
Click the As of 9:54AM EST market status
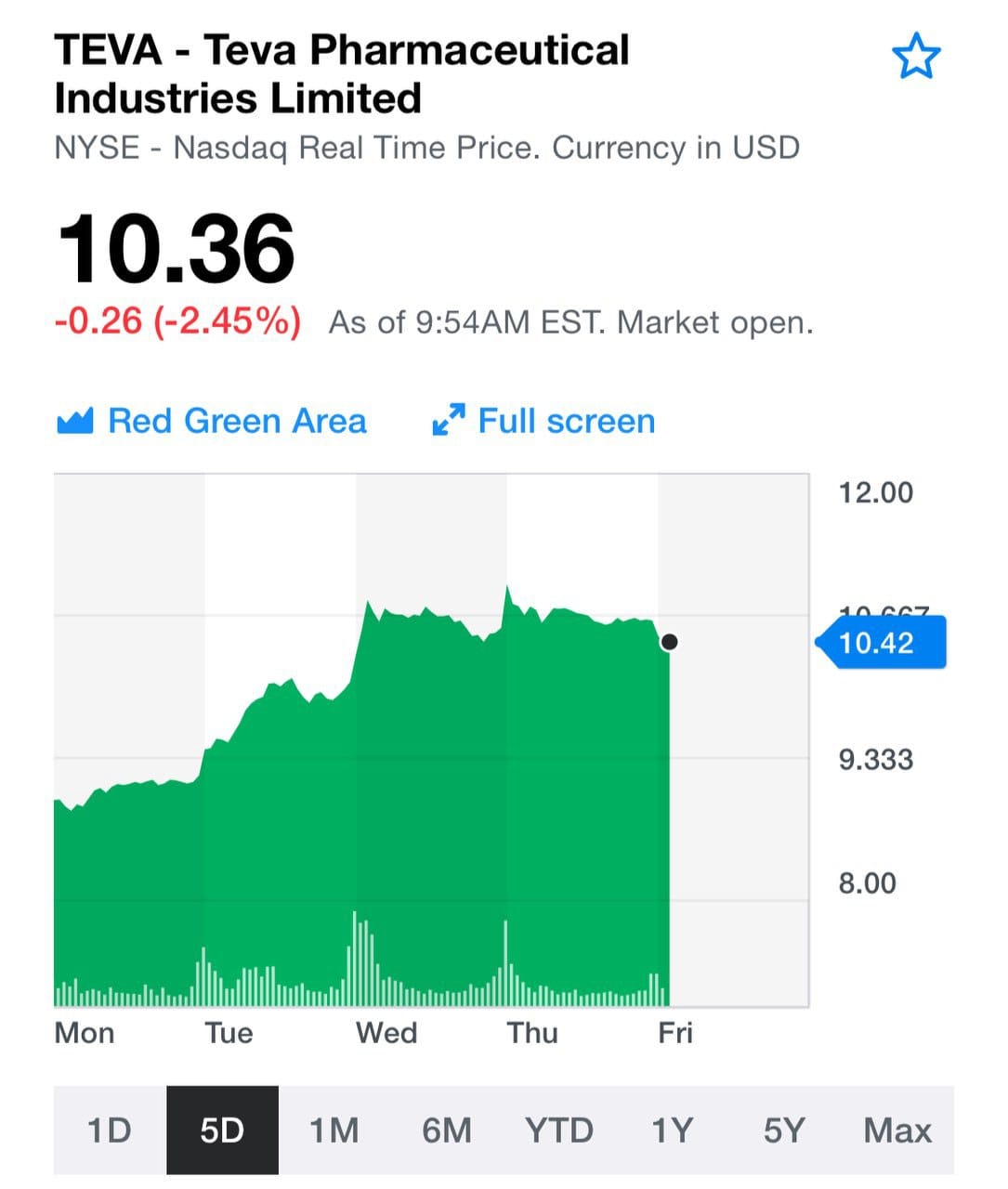point(571,322)
